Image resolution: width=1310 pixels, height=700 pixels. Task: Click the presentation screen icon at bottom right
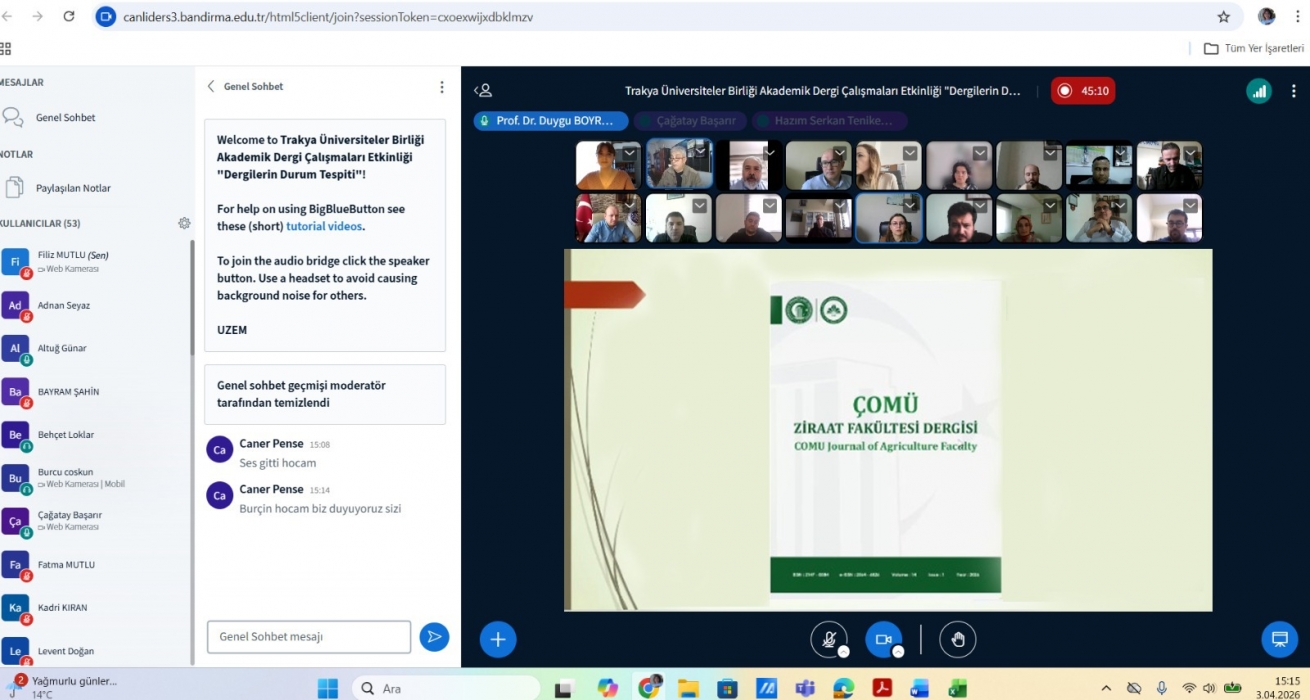click(1278, 640)
